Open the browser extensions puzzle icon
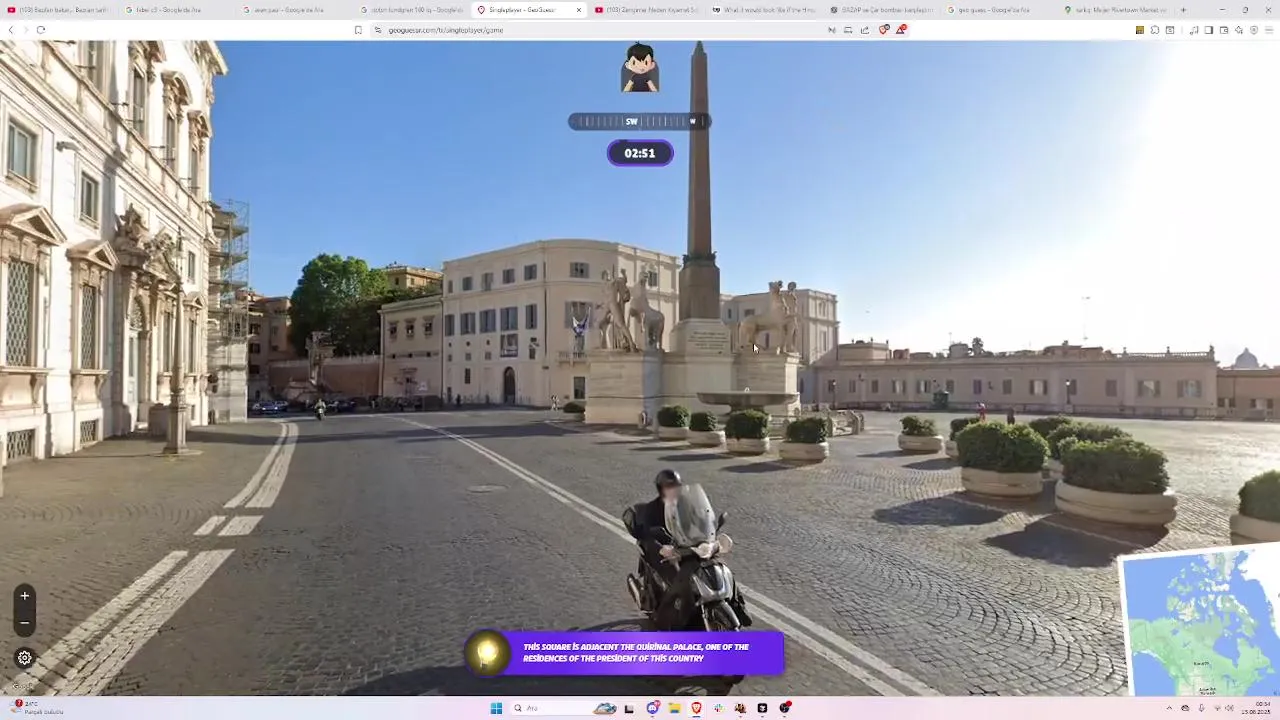The height and width of the screenshot is (720, 1280). tap(1154, 30)
